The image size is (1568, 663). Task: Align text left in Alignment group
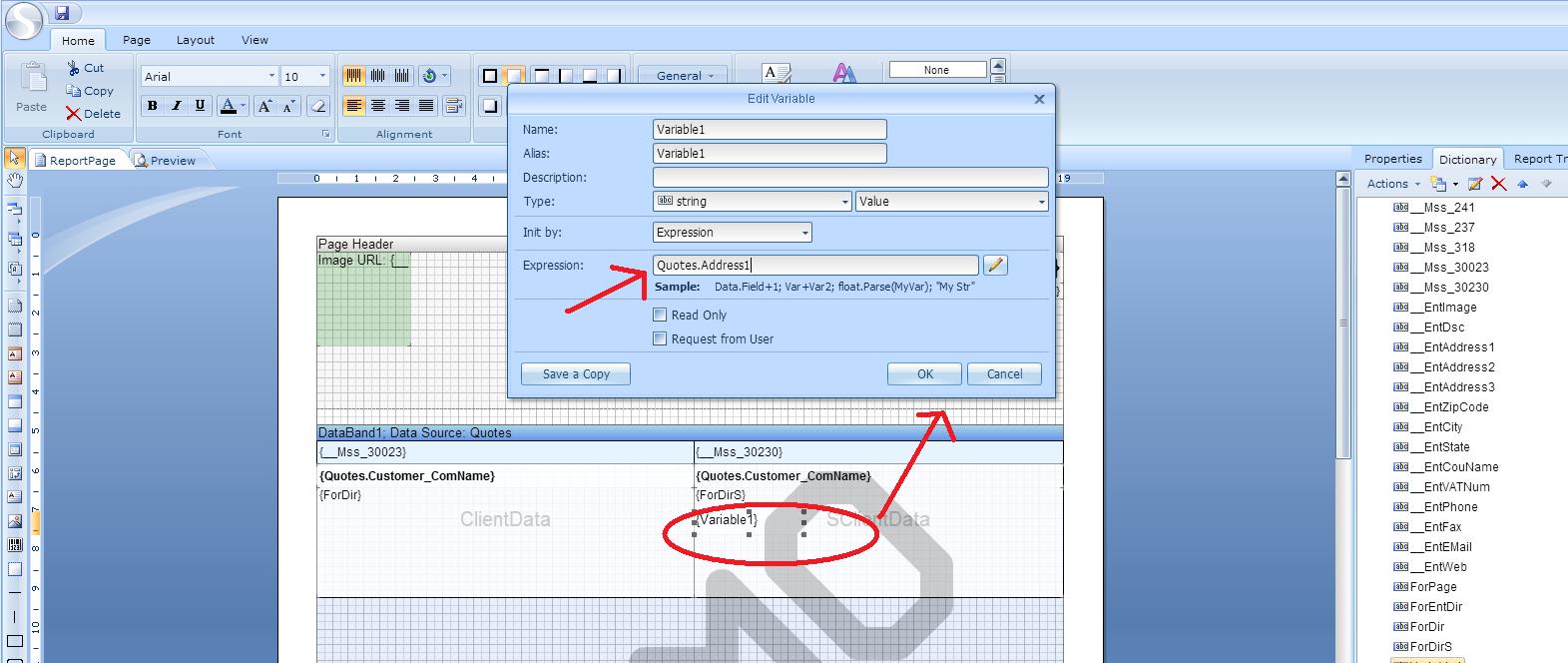coord(354,106)
